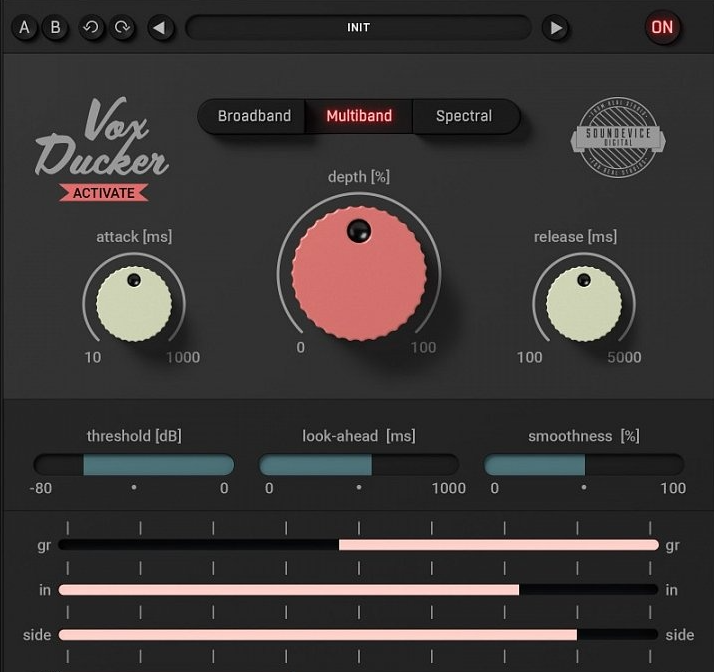Toggle the ON power button

pyautogui.click(x=662, y=28)
